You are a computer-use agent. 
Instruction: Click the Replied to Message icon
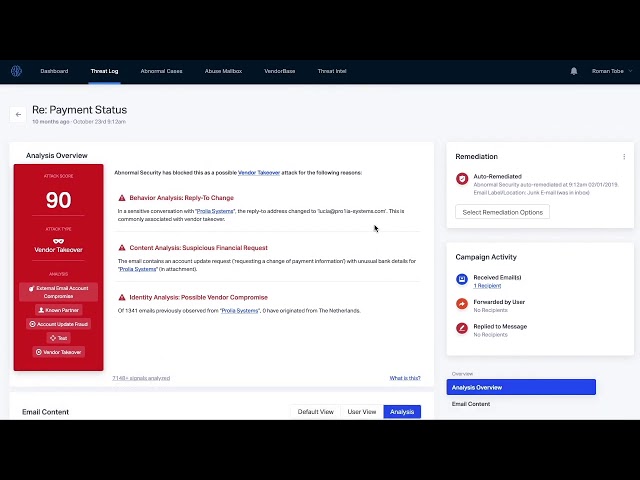[x=462, y=328]
